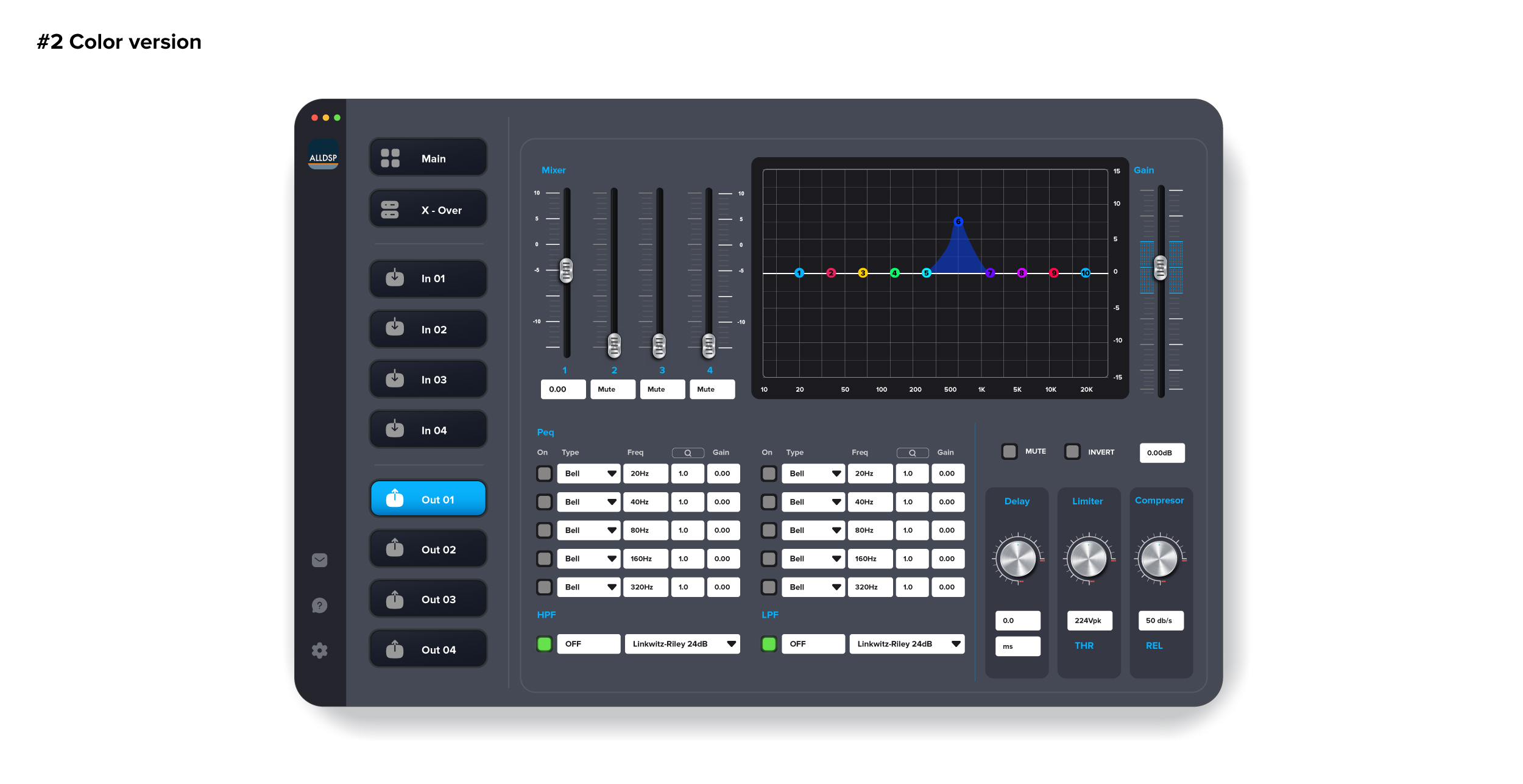Open LPF Linkwitz-Riley 24dB dropdown

[906, 644]
